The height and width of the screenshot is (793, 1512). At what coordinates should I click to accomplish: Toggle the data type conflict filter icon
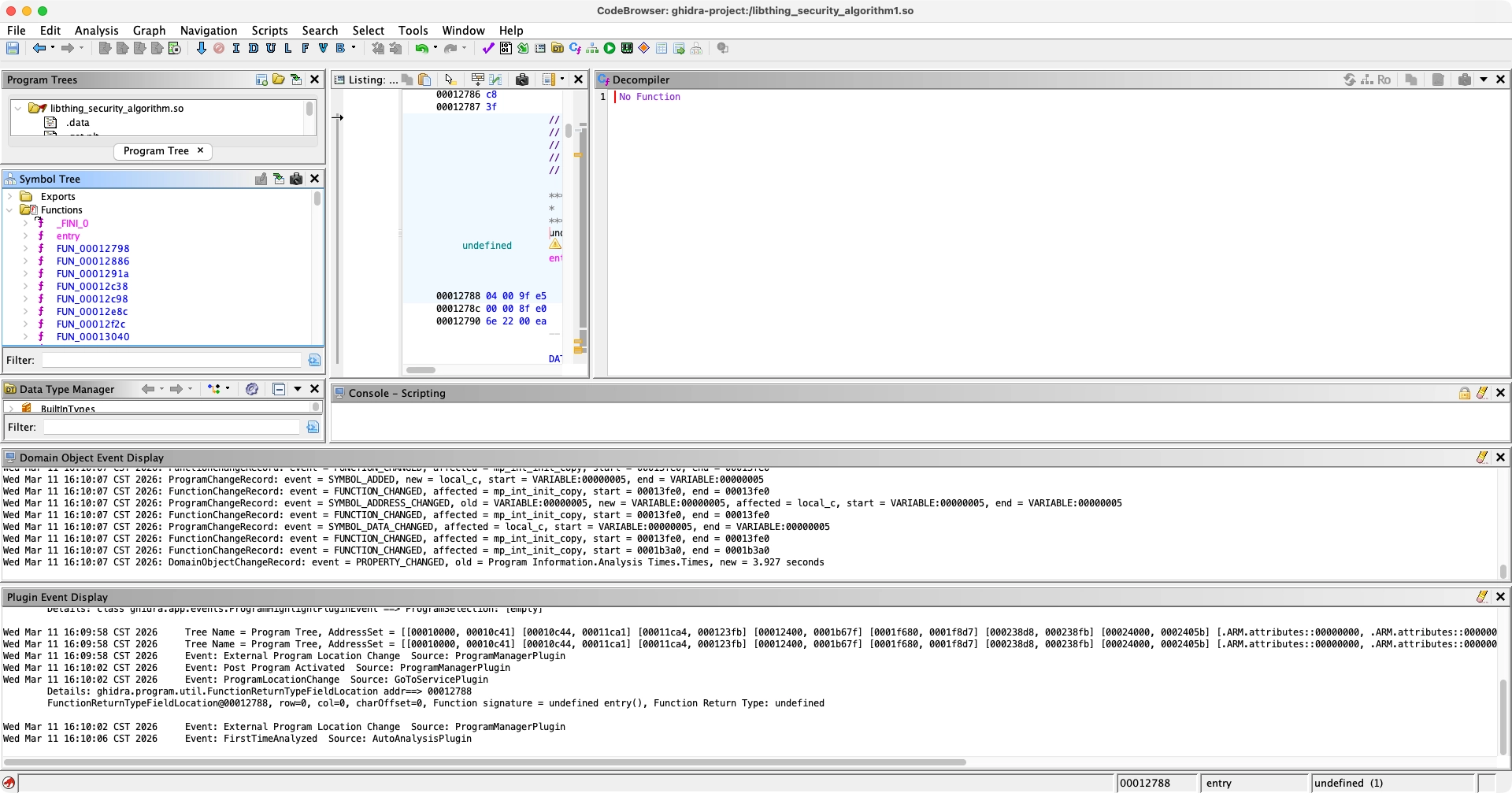(214, 389)
